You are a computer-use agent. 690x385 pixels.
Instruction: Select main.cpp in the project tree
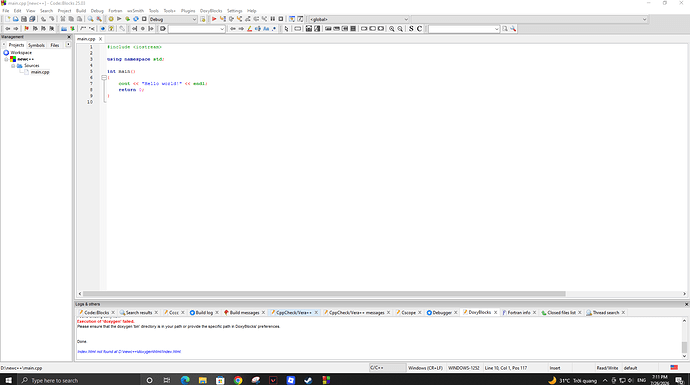click(x=40, y=72)
